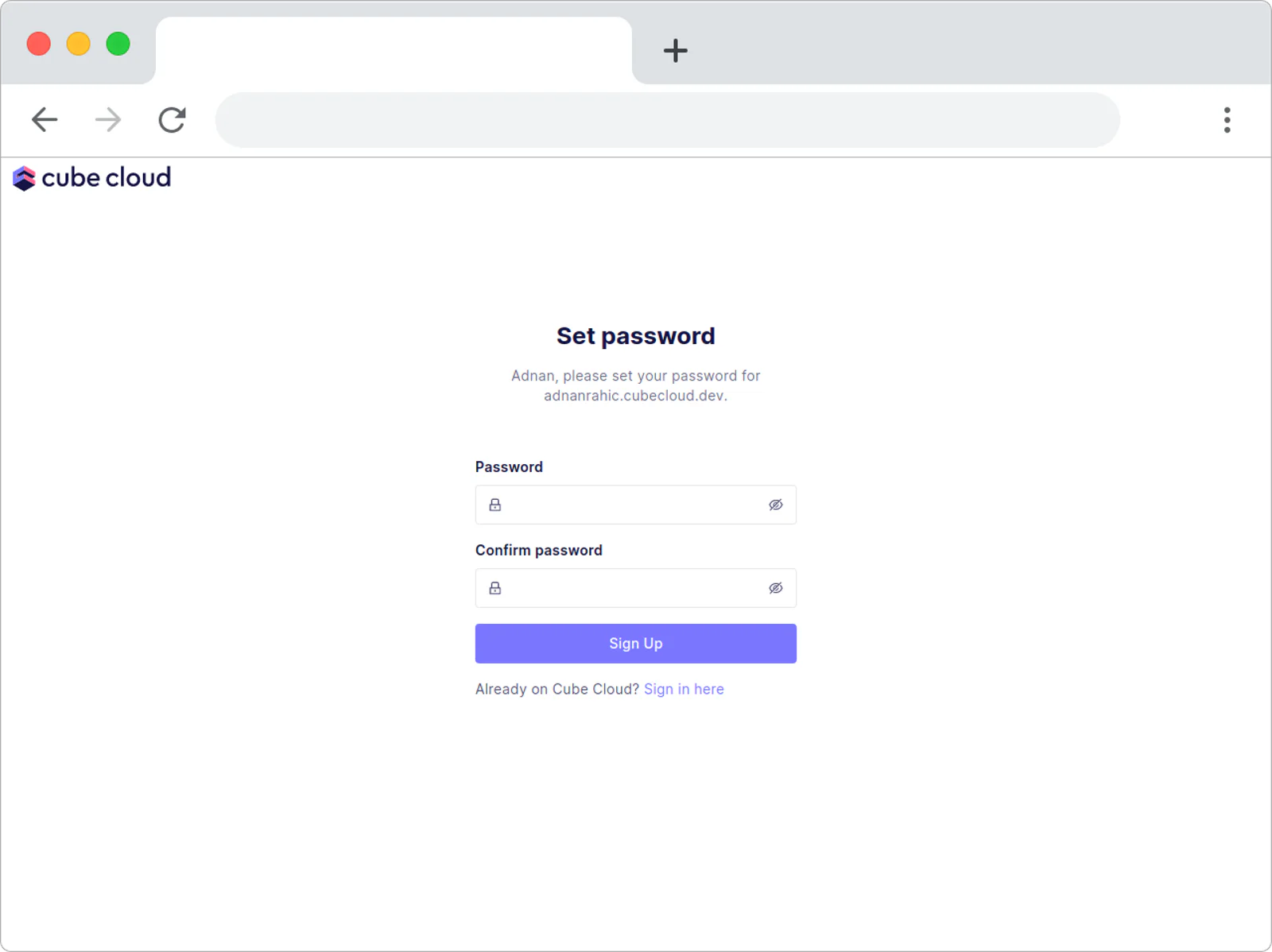Screen dimensions: 1272x952
Task: Click the cube cloud logo
Action: 92,178
